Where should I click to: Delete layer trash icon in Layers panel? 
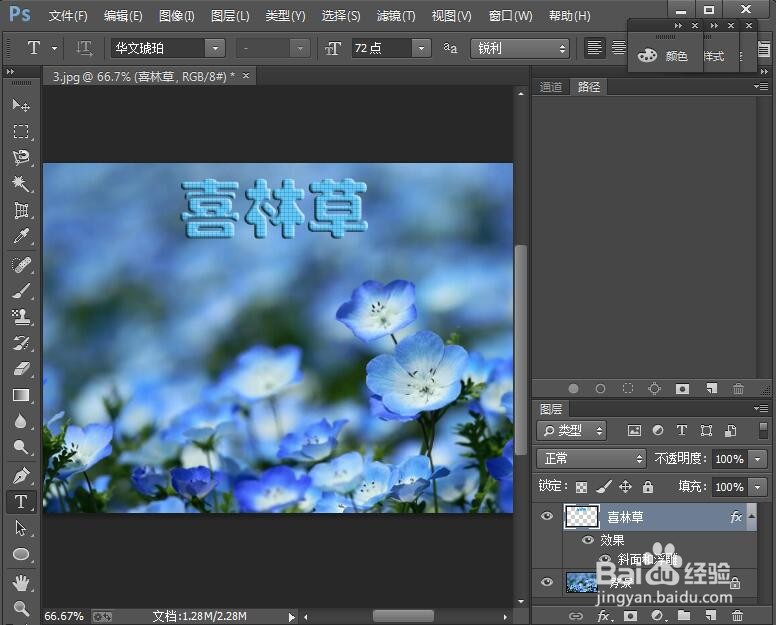[737, 616]
